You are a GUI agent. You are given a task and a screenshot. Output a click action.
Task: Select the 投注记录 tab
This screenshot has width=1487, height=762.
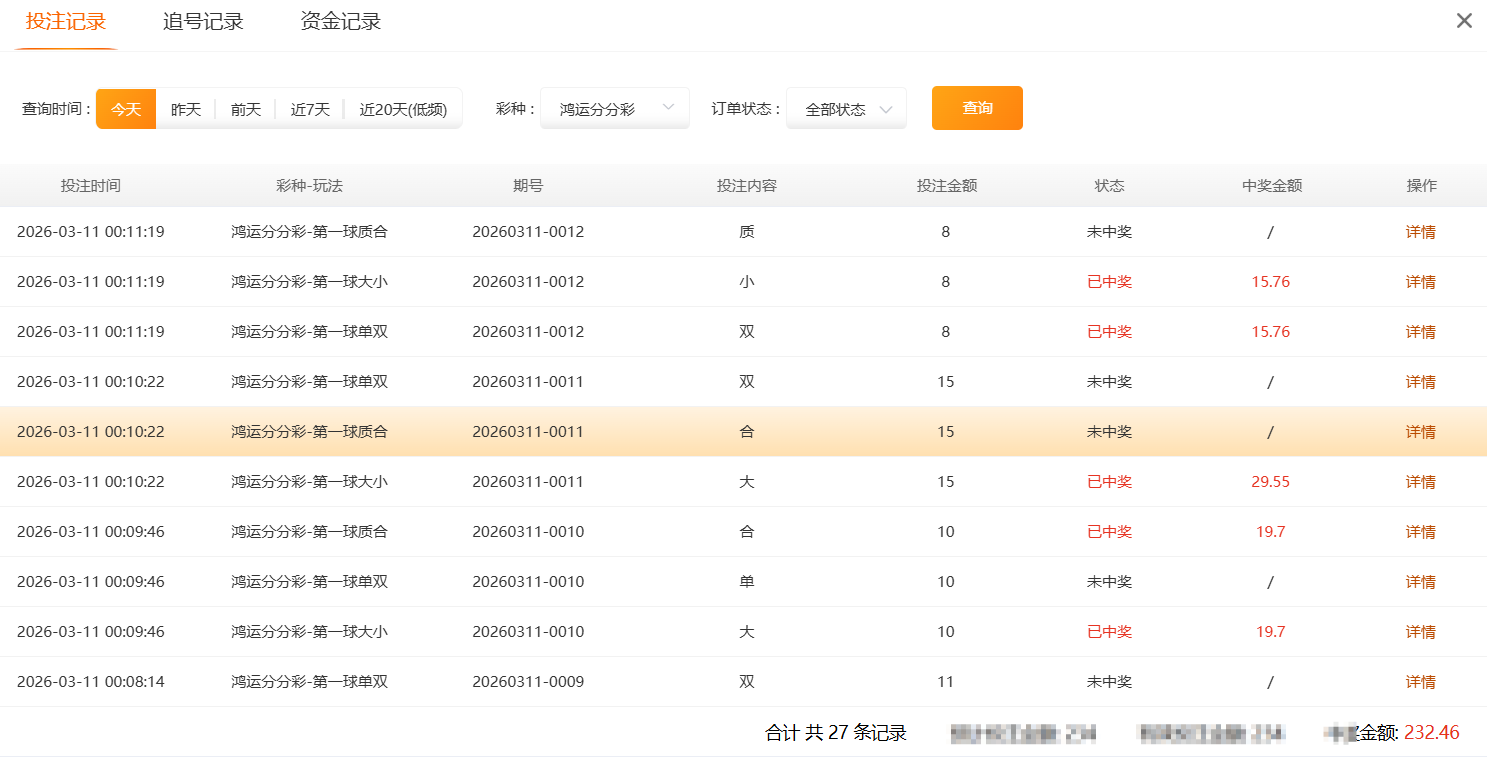[65, 20]
